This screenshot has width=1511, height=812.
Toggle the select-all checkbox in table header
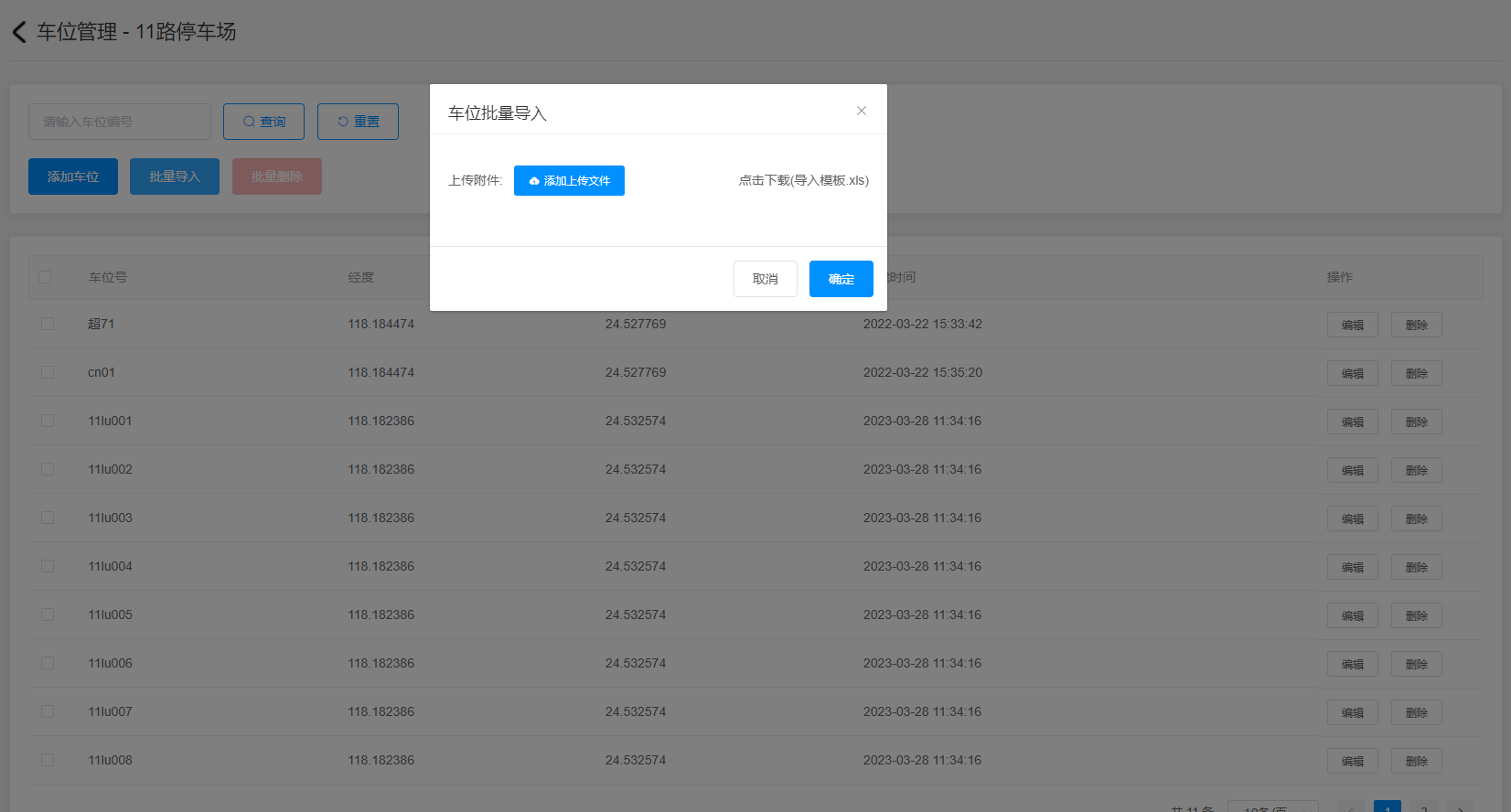[45, 277]
